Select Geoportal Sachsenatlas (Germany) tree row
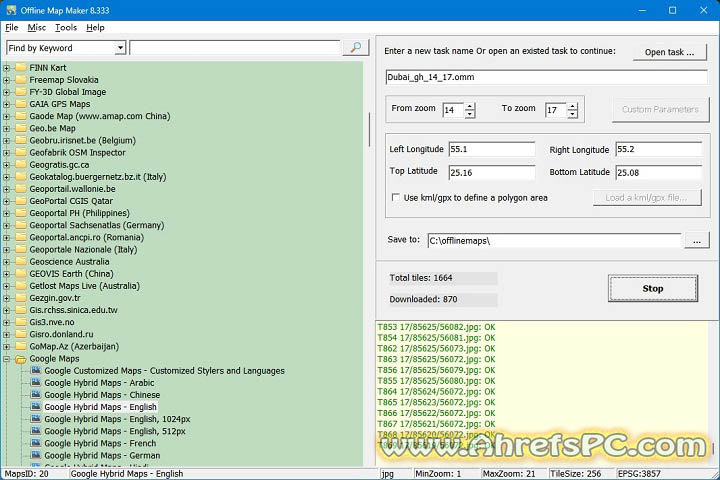 tap(96, 225)
